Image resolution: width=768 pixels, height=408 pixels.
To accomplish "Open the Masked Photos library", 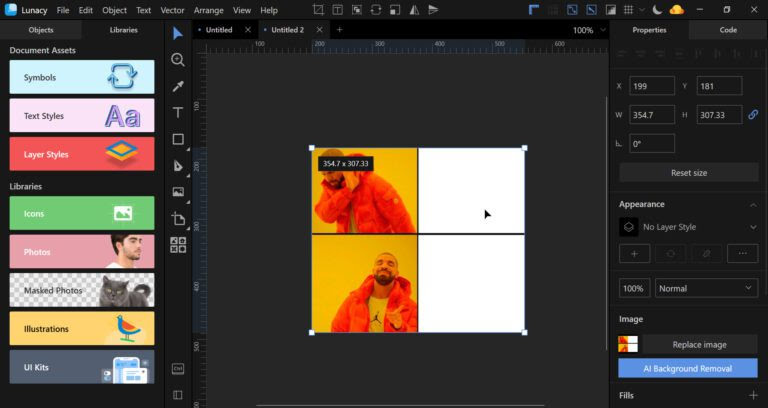I will pos(82,290).
